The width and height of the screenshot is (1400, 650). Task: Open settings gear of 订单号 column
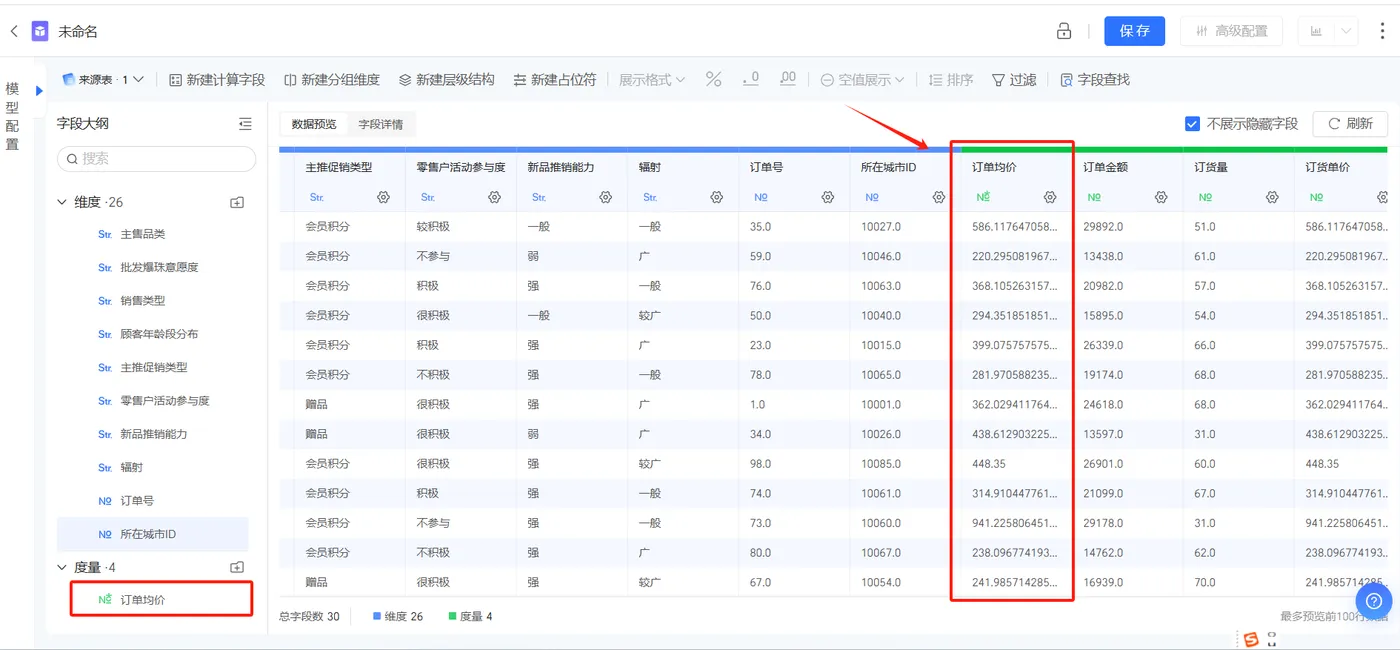pos(827,198)
